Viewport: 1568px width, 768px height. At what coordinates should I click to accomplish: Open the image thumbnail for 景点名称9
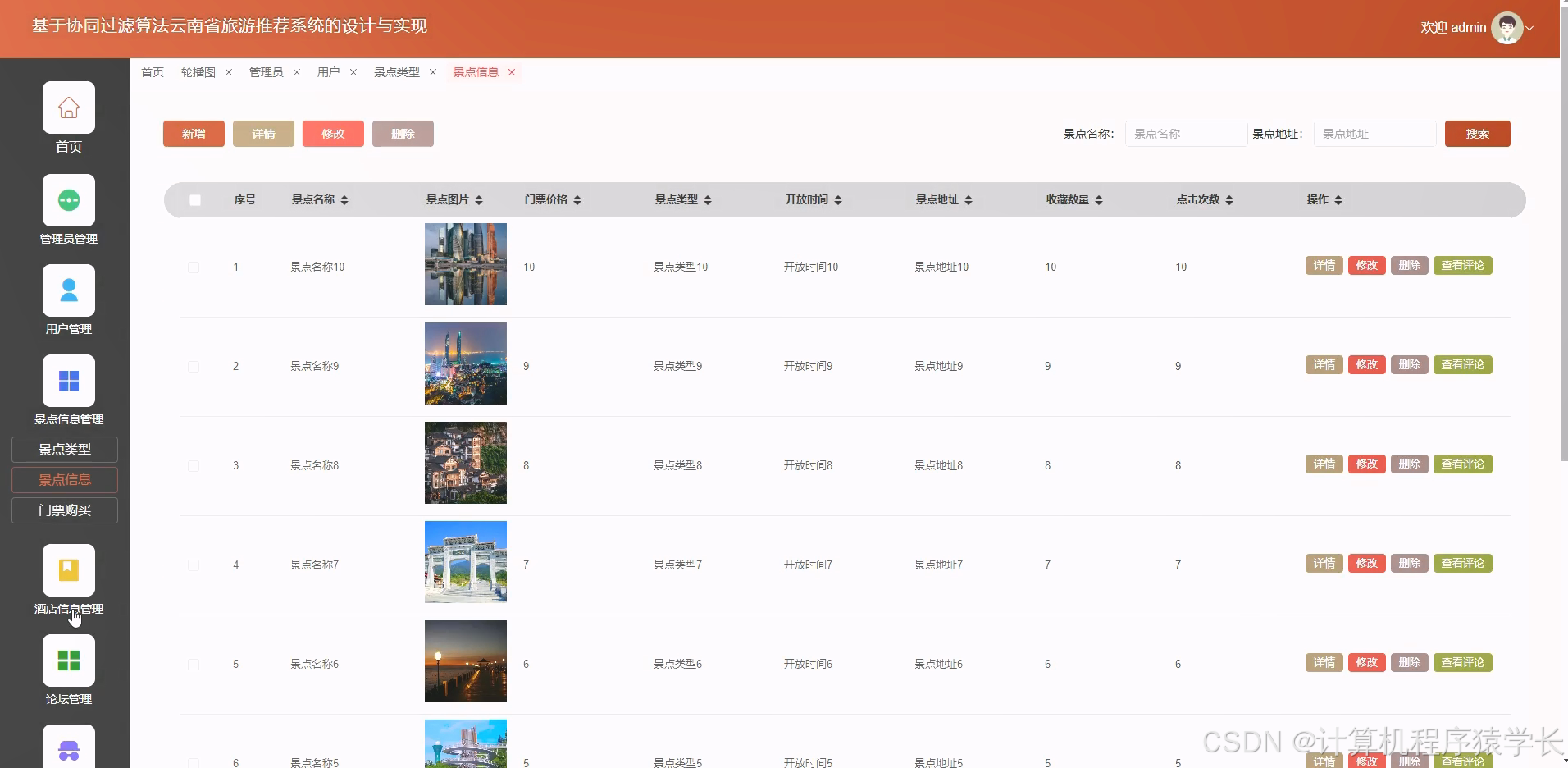click(466, 363)
